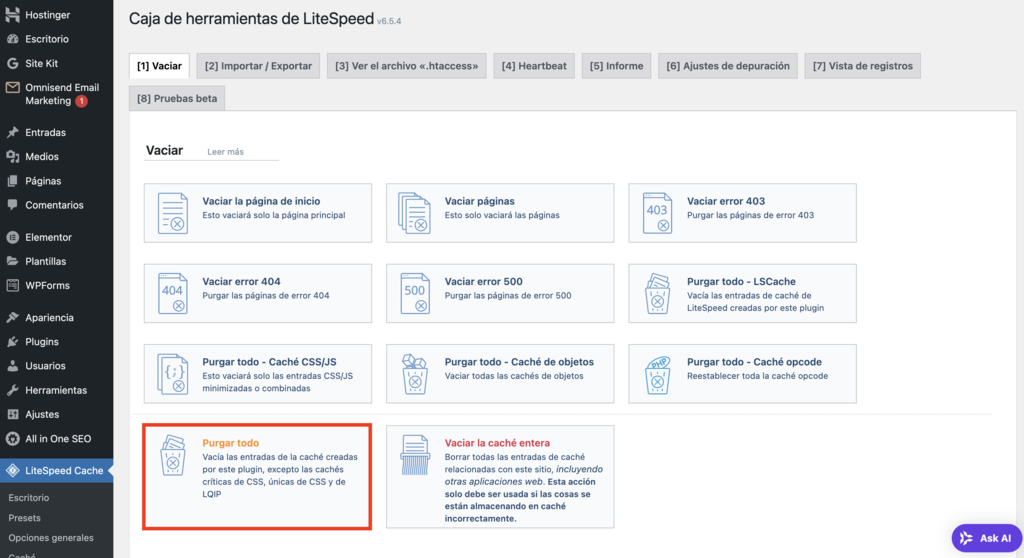The image size is (1024, 558).
Task: Open the Ask AI assistant button
Action: 986,538
